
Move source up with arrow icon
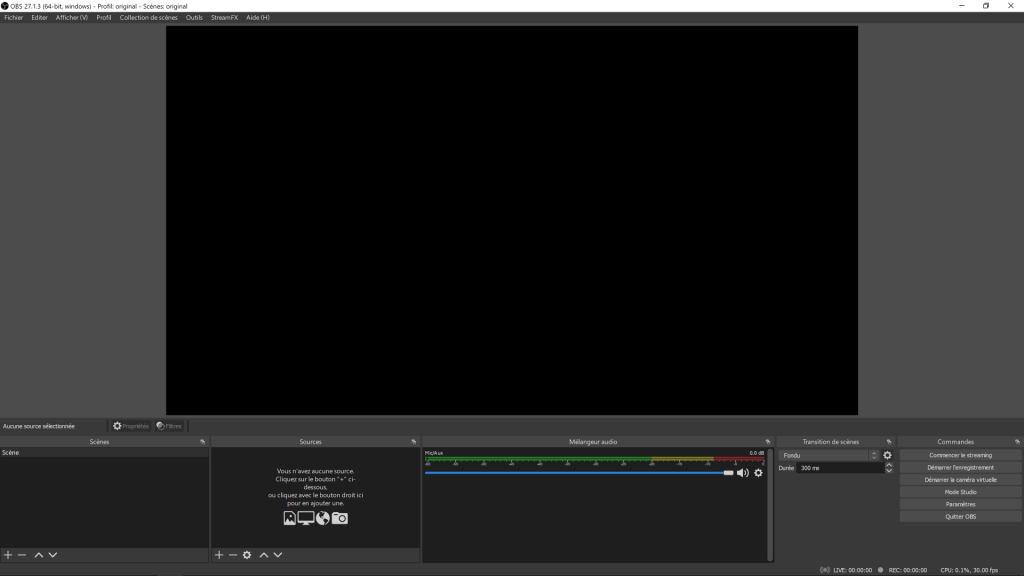[264, 555]
